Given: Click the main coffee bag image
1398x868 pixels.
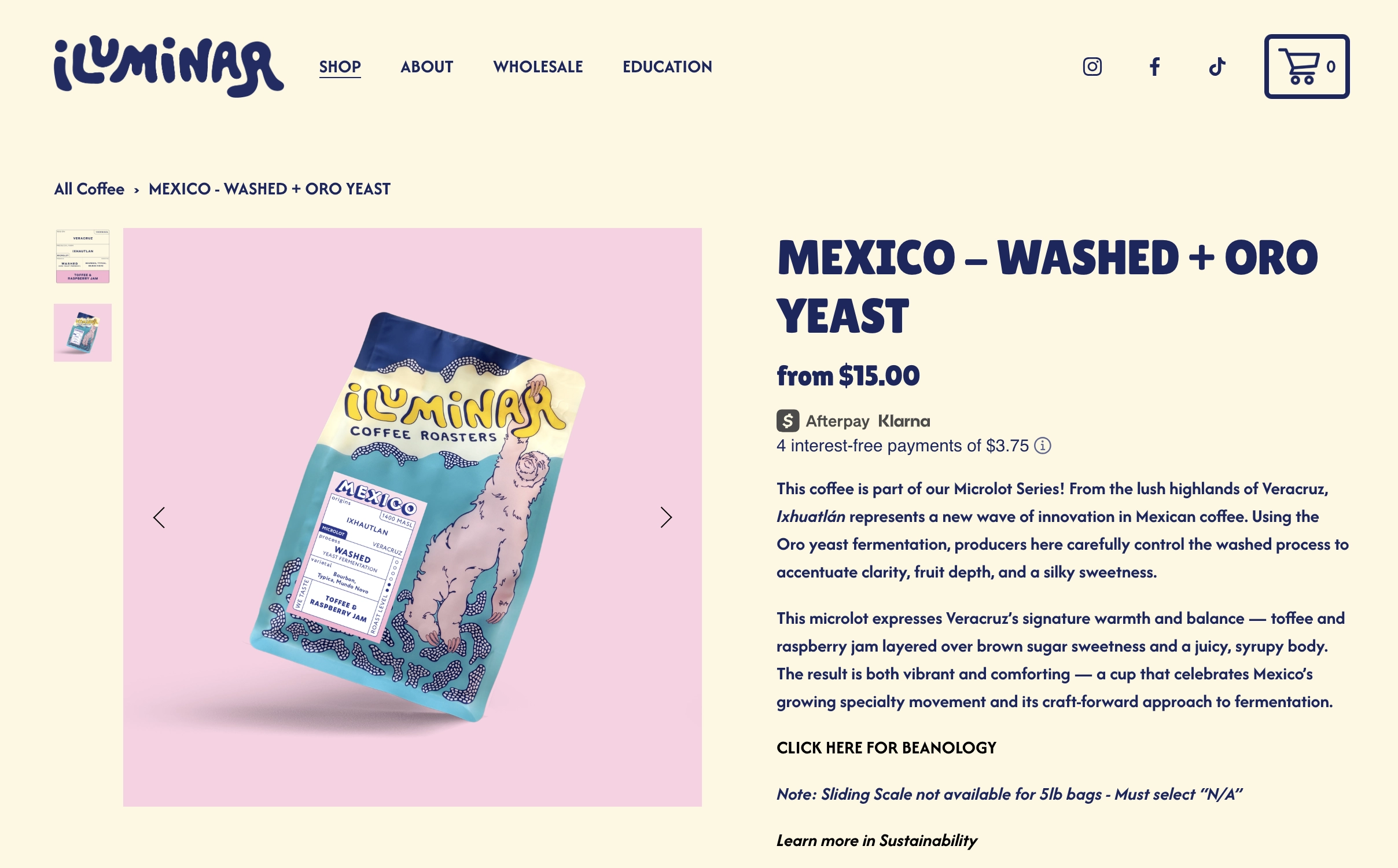Looking at the screenshot, I should [x=413, y=517].
